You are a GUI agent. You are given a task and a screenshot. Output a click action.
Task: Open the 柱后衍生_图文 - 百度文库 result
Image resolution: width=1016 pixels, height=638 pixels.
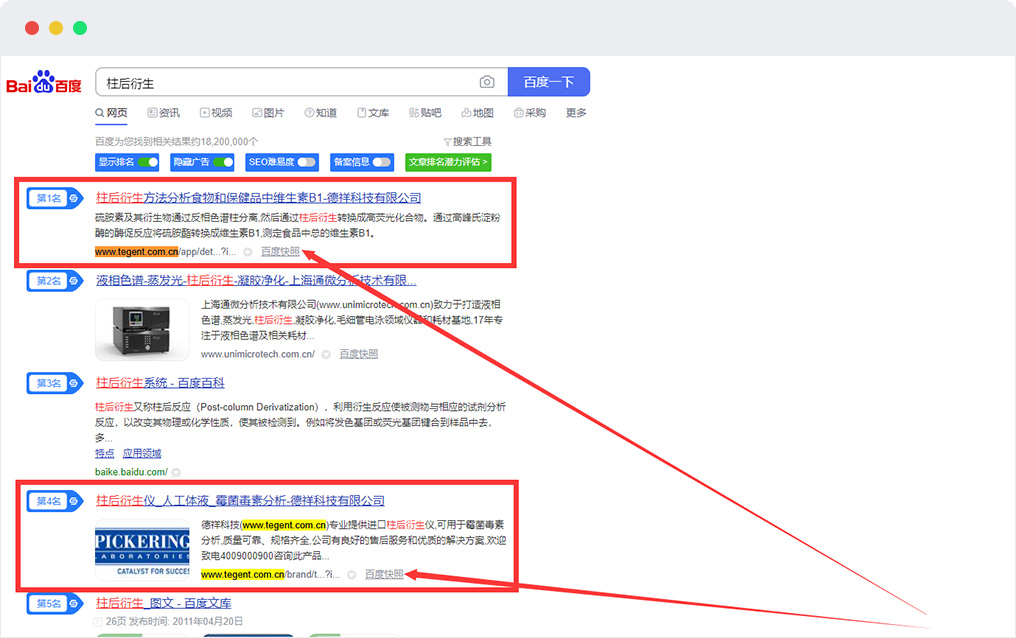(x=163, y=603)
